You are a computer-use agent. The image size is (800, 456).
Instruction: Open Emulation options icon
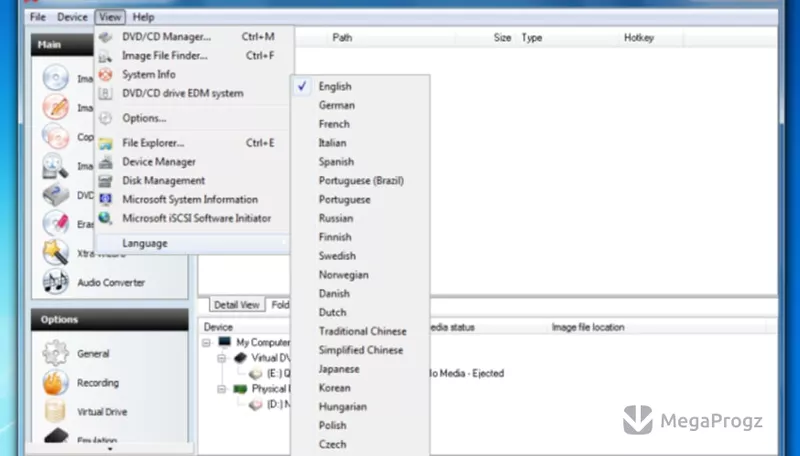pyautogui.click(x=56, y=437)
